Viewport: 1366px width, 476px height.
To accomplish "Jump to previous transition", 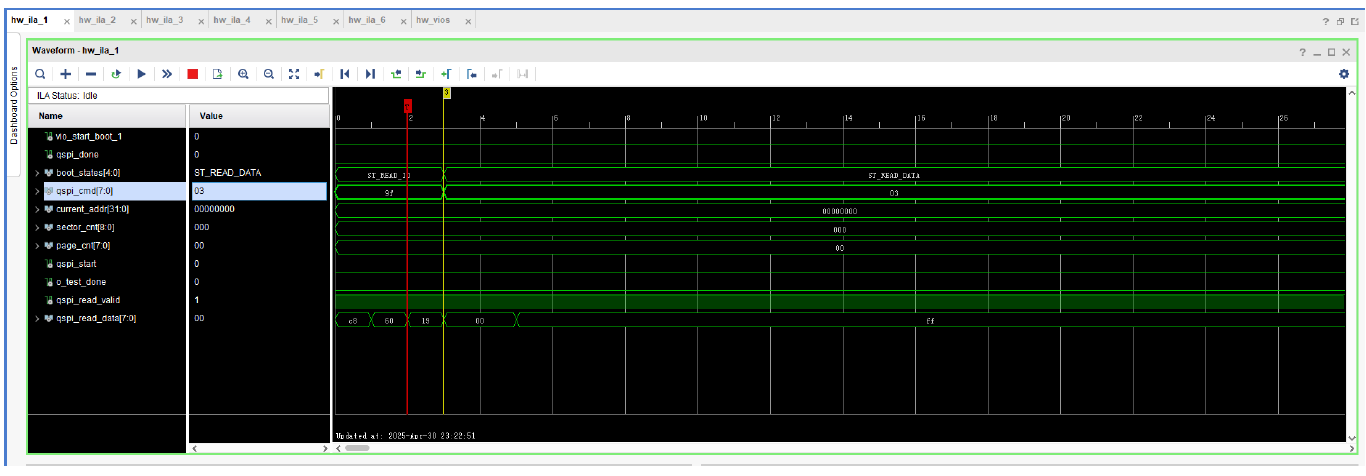I will (x=396, y=74).
